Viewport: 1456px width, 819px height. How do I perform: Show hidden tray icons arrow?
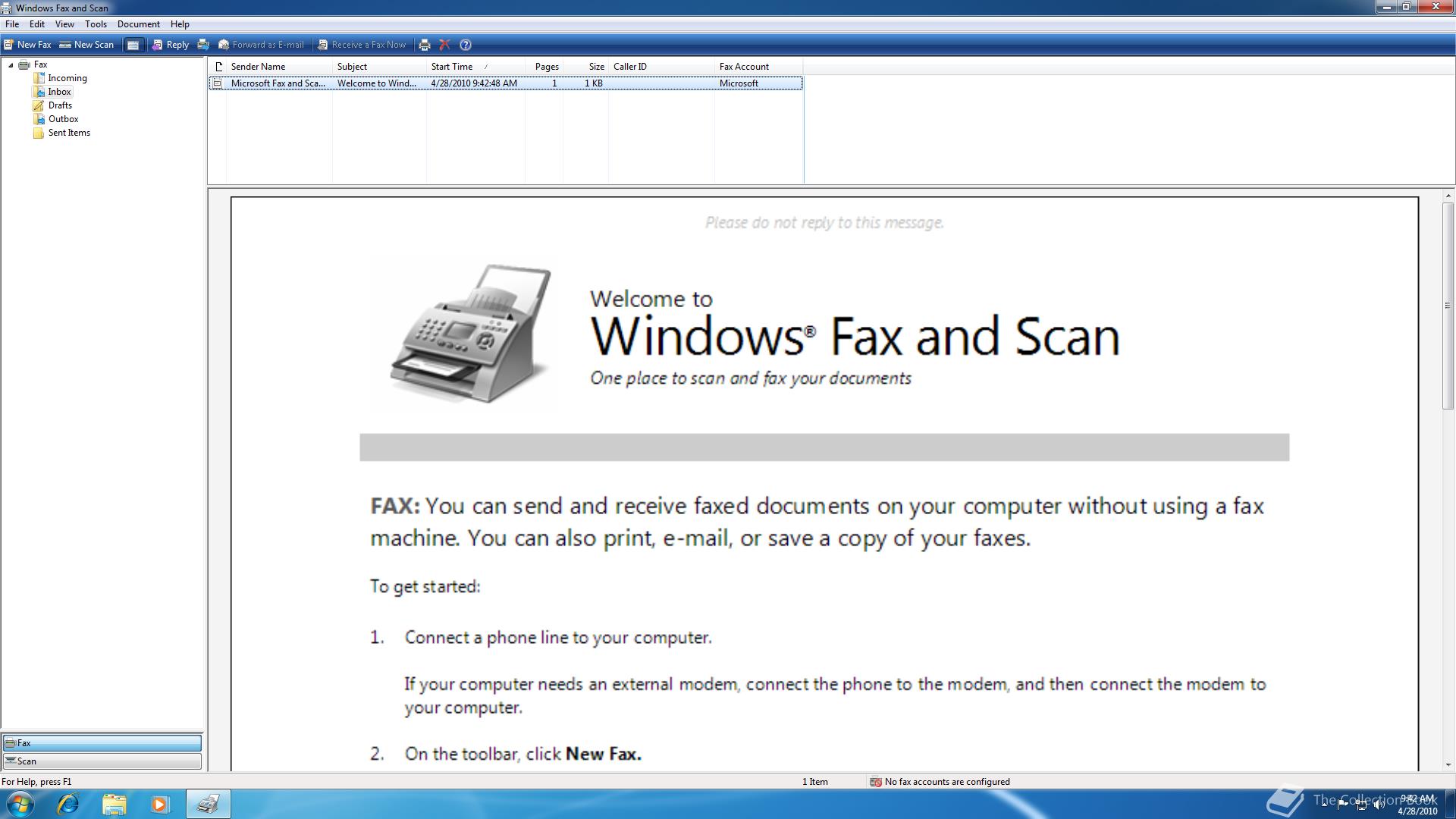(x=1325, y=805)
